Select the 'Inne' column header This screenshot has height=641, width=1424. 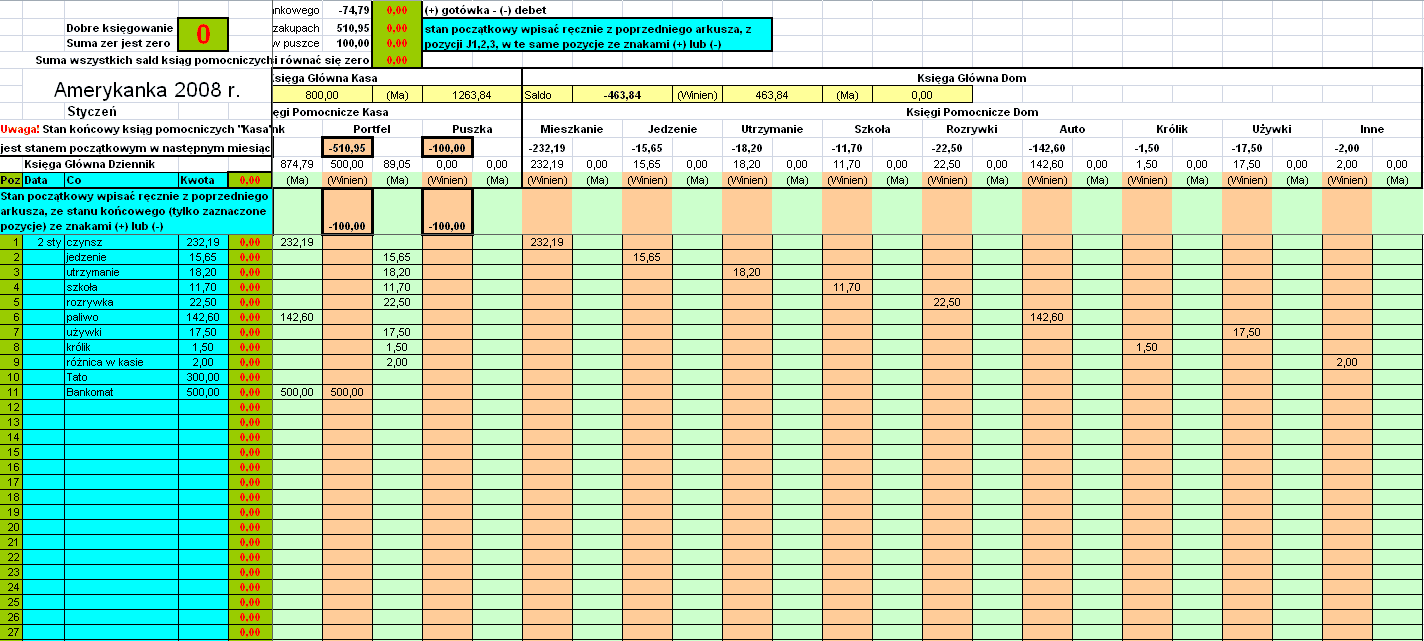tap(1372, 129)
